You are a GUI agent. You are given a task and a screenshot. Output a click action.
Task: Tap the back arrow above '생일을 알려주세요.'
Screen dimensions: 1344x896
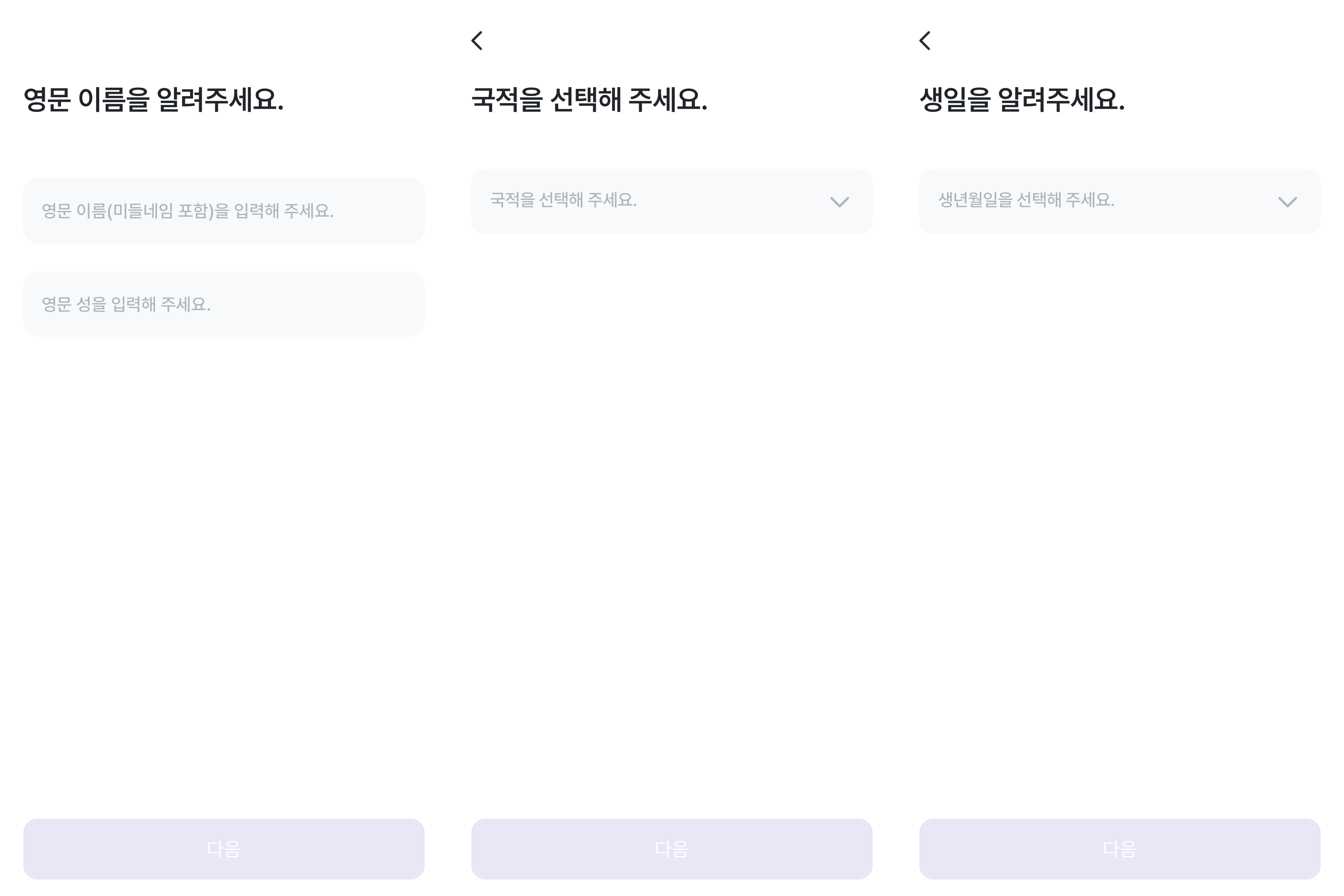click(925, 41)
